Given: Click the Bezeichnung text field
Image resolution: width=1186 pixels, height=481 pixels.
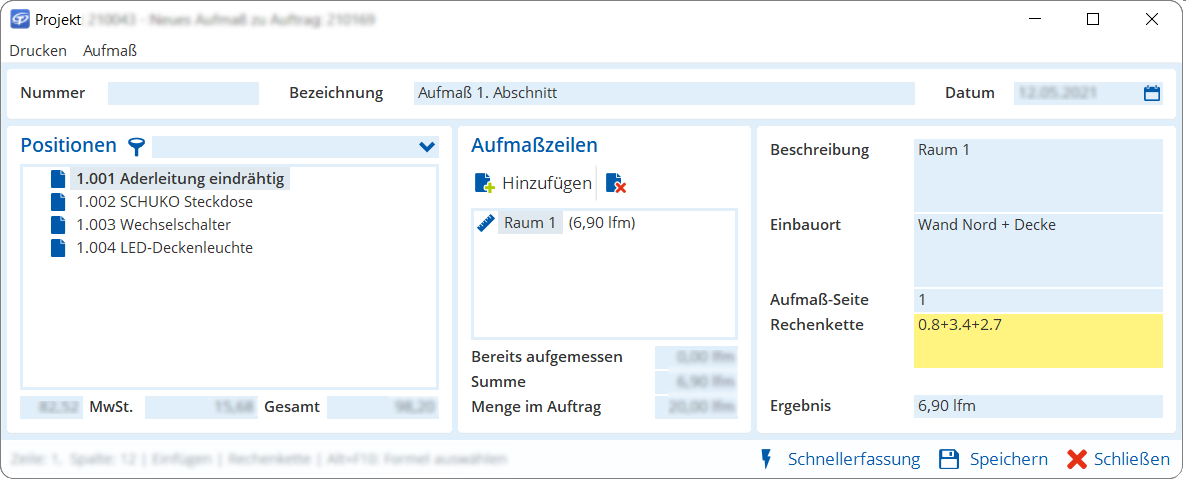Looking at the screenshot, I should [664, 93].
